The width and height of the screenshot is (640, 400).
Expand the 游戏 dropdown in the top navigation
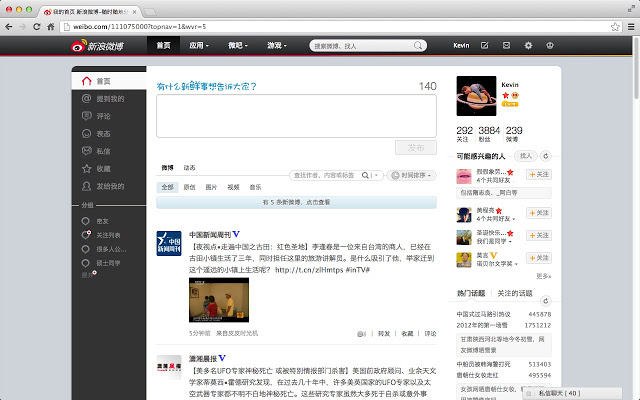click(x=277, y=45)
